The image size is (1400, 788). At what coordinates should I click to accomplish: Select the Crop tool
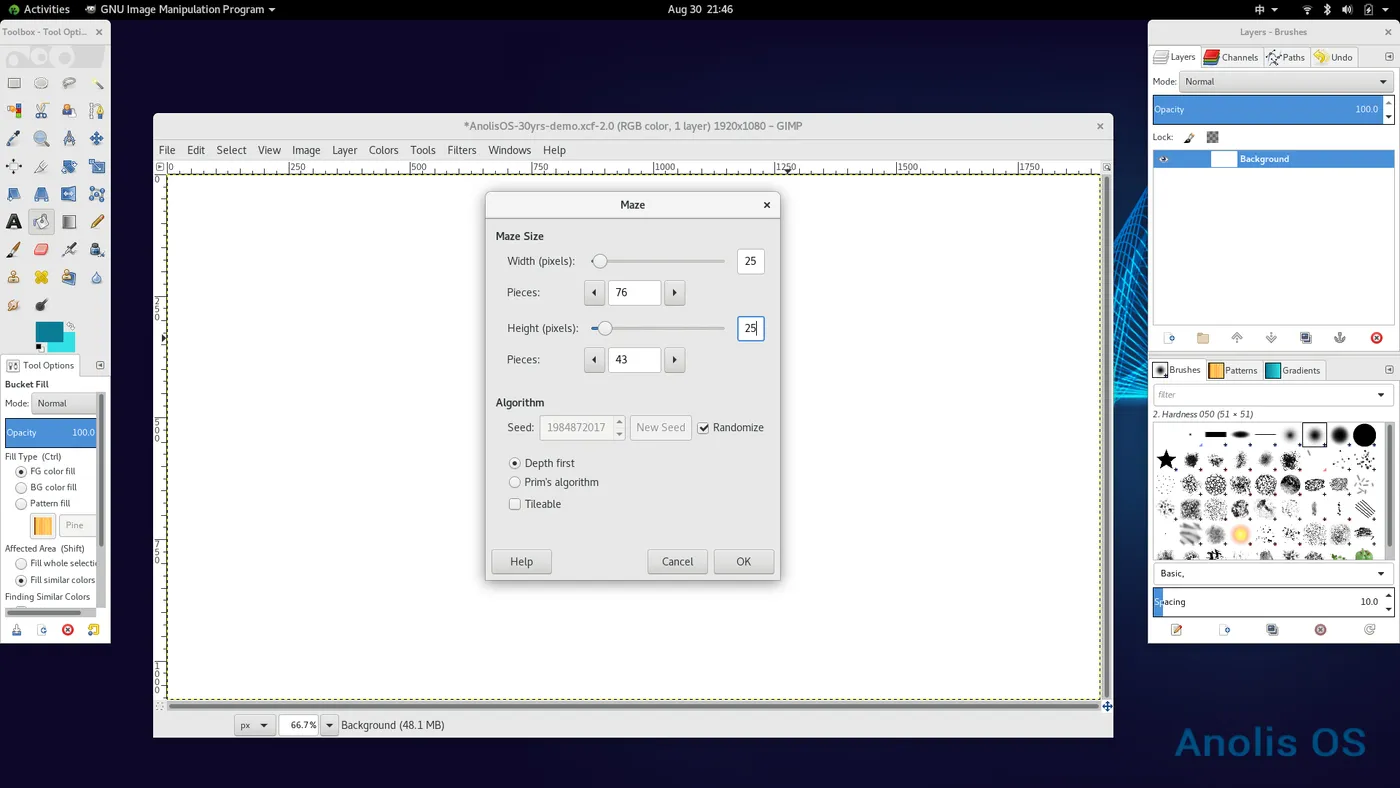41,167
